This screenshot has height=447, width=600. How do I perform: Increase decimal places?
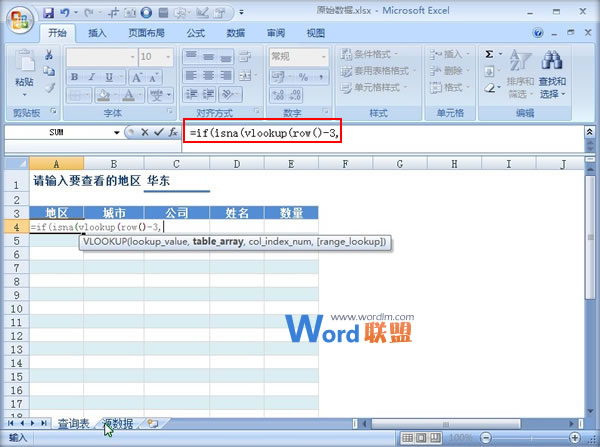(x=278, y=95)
